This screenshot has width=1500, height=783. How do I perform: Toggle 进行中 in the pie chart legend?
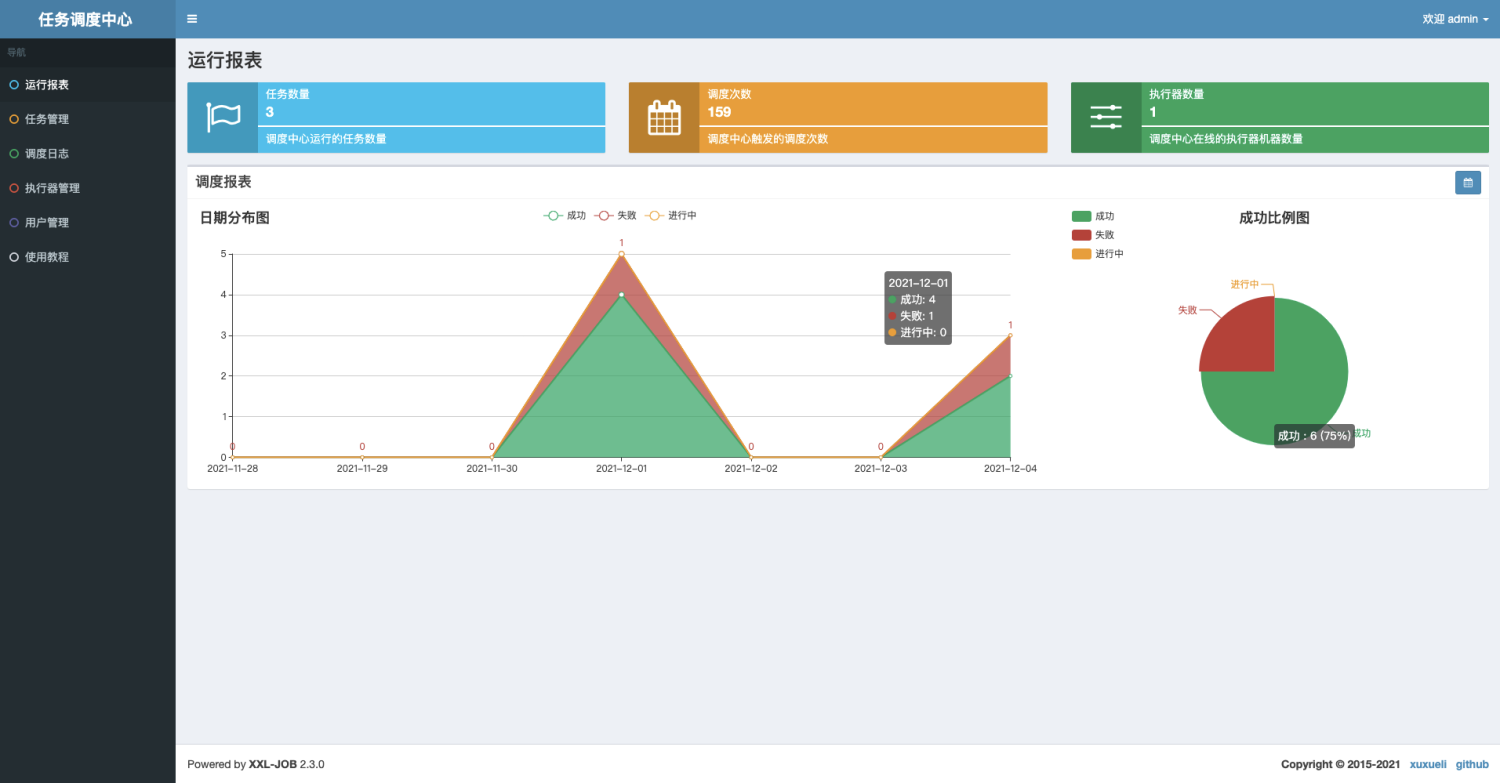(1098, 254)
